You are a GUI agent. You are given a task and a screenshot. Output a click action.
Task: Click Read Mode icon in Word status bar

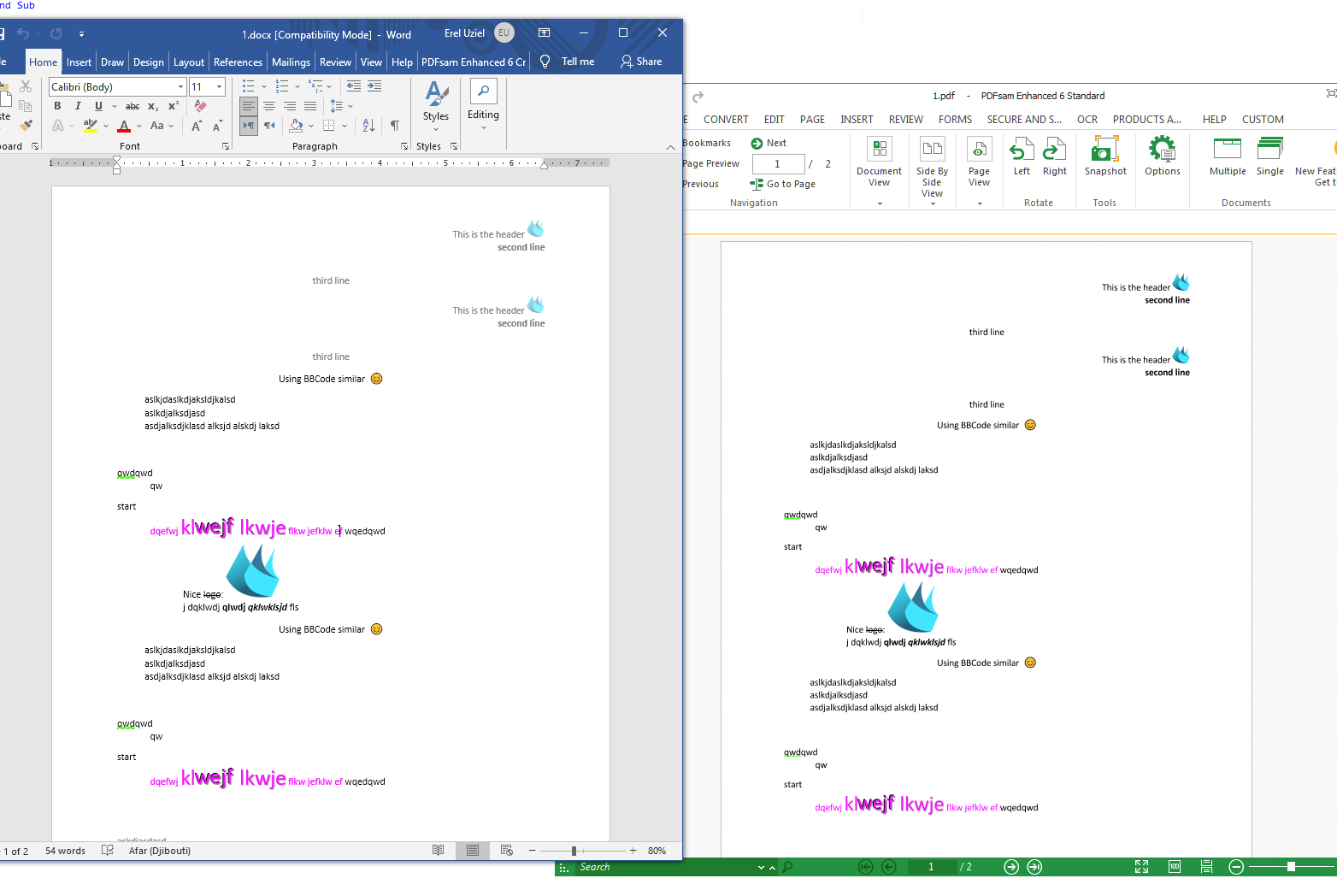point(439,851)
